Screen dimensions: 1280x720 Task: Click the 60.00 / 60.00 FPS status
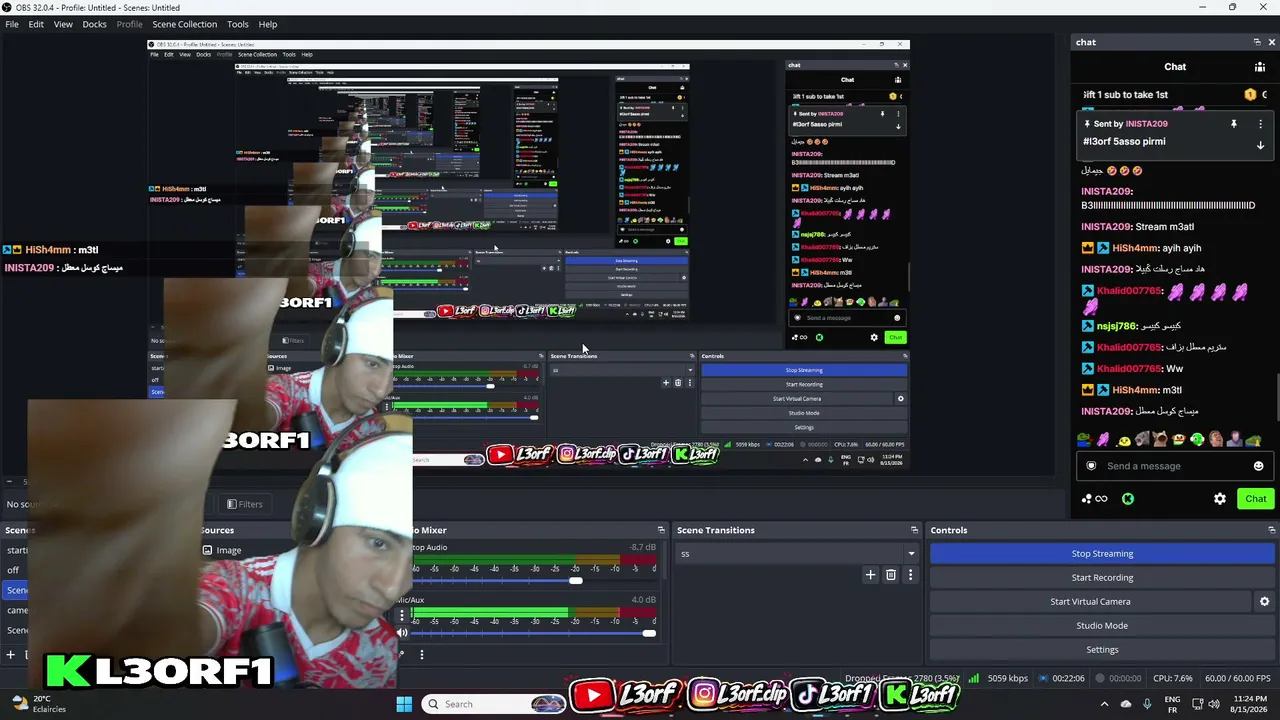1237,678
